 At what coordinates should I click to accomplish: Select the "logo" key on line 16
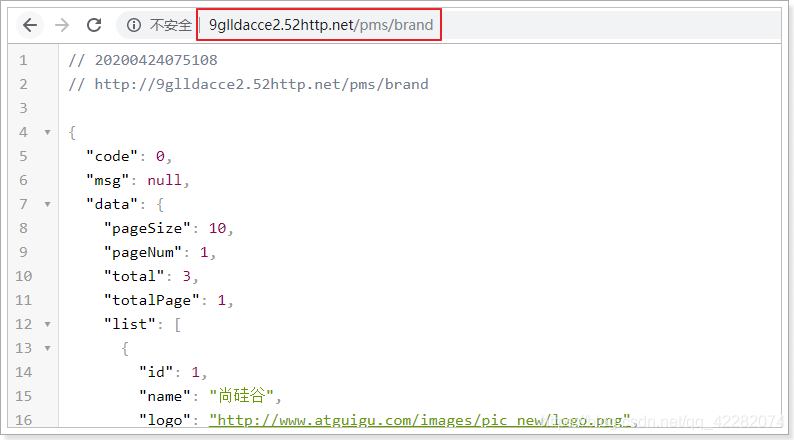click(x=165, y=420)
